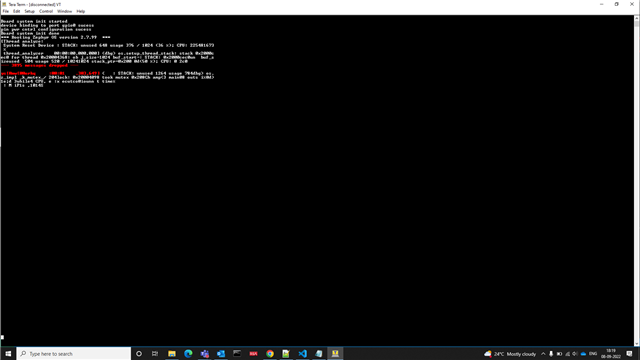Click the scrollbar down arrow

tap(637, 344)
